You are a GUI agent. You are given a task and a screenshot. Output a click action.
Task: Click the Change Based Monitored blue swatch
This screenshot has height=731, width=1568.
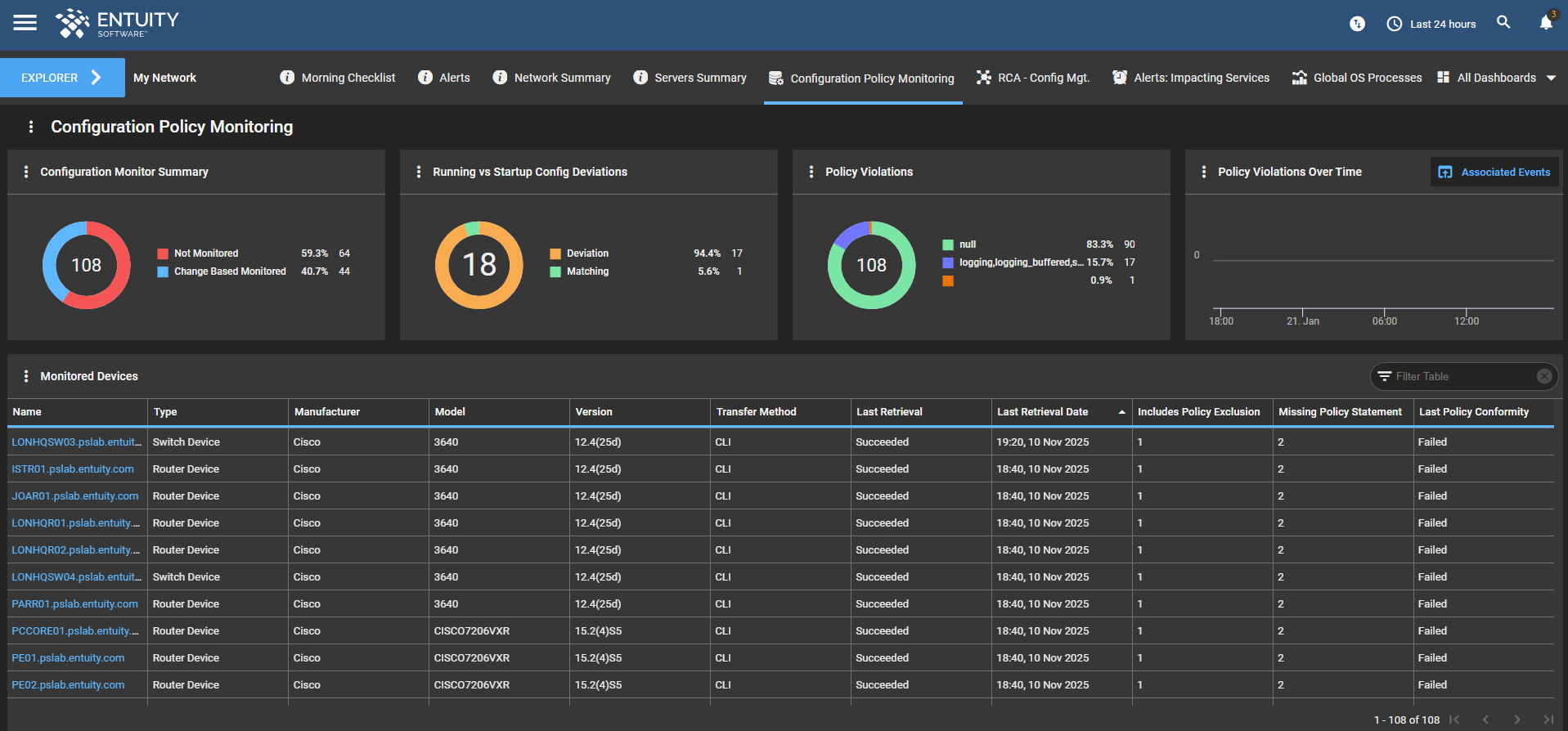(x=163, y=271)
